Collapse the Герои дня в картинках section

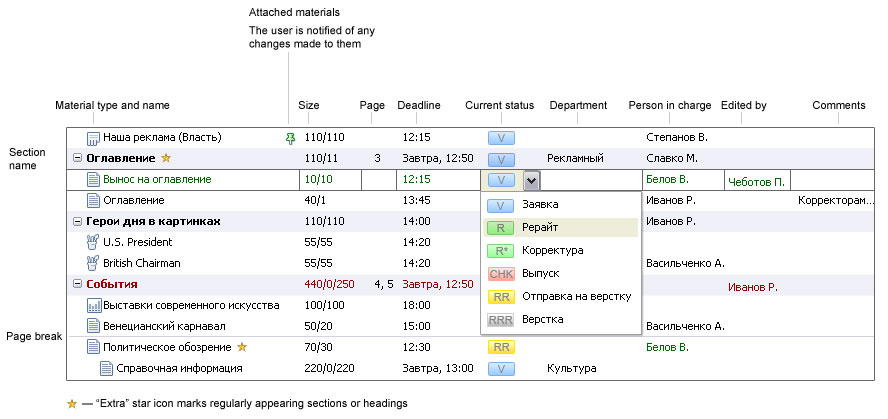[78, 221]
